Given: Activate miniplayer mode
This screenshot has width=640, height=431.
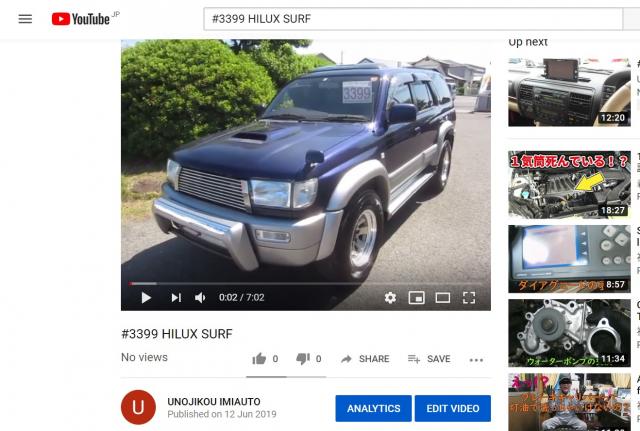Looking at the screenshot, I should [x=416, y=298].
